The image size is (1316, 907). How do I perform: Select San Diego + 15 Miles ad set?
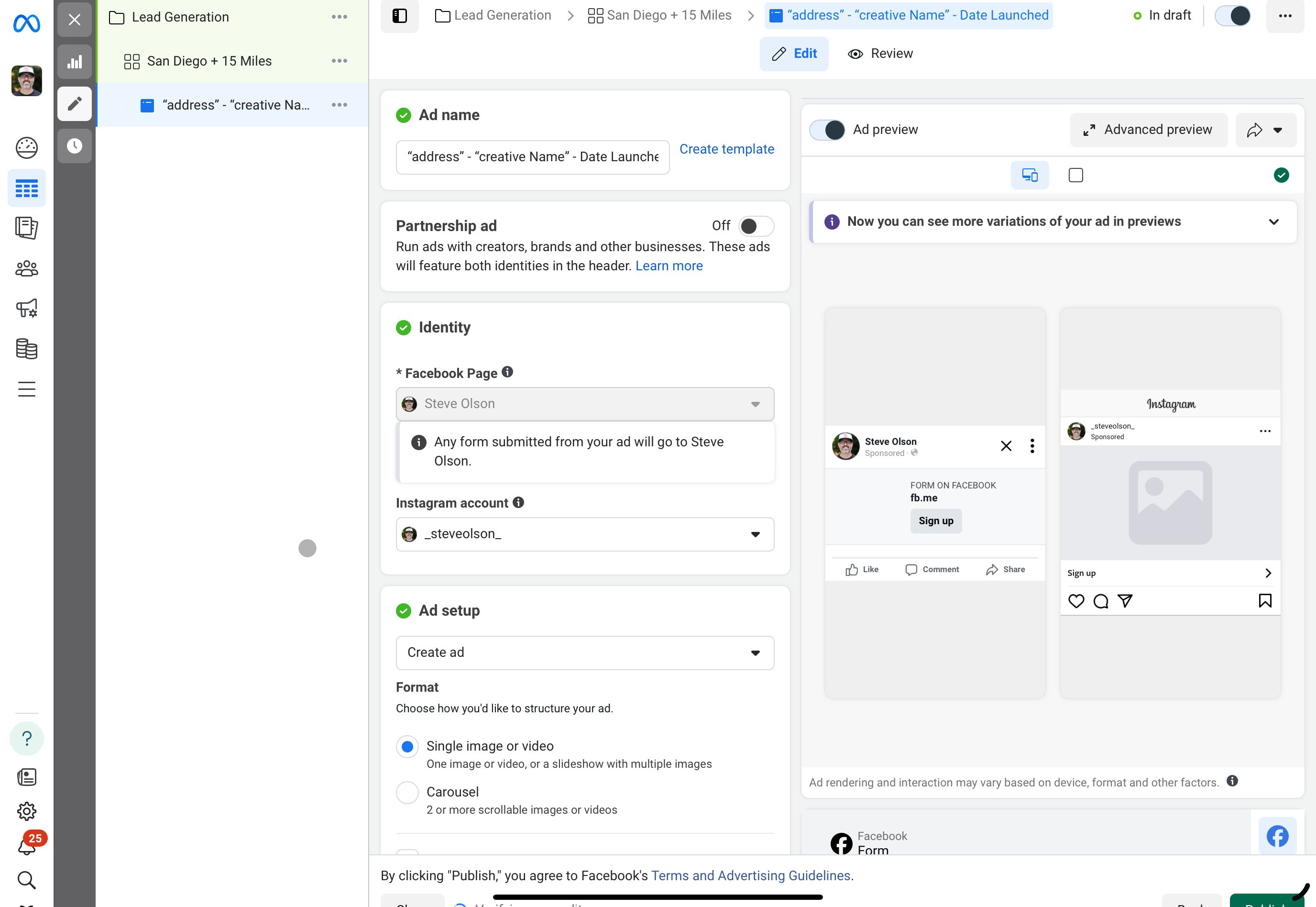pos(209,61)
